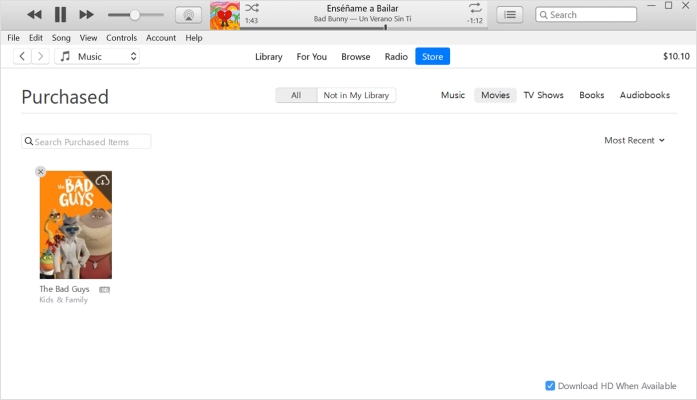Download The Bad Guys via the cloud icon
Screen dimensions: 697x400
(103, 180)
